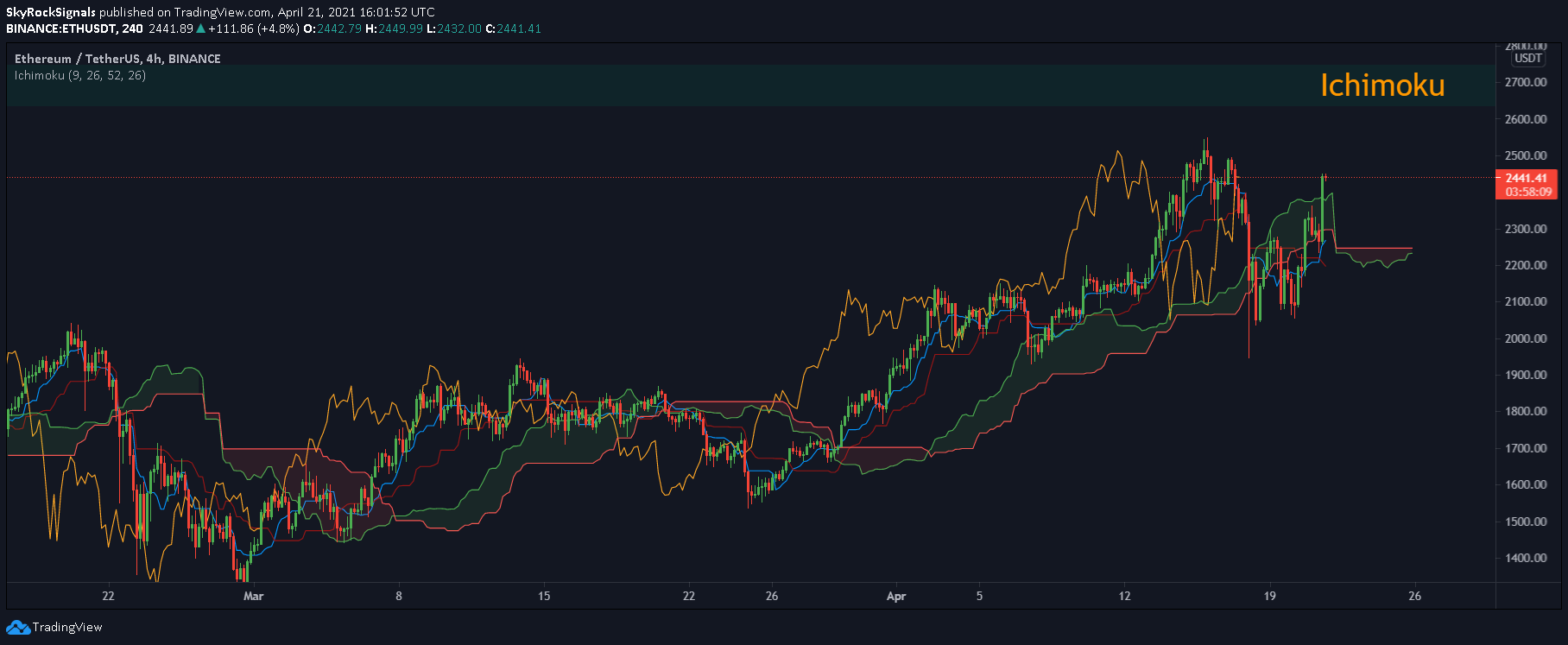The image size is (1568, 645).
Task: Click the Ethereum / TetherUS, 4h, BINANCE title
Action: pyautogui.click(x=117, y=59)
